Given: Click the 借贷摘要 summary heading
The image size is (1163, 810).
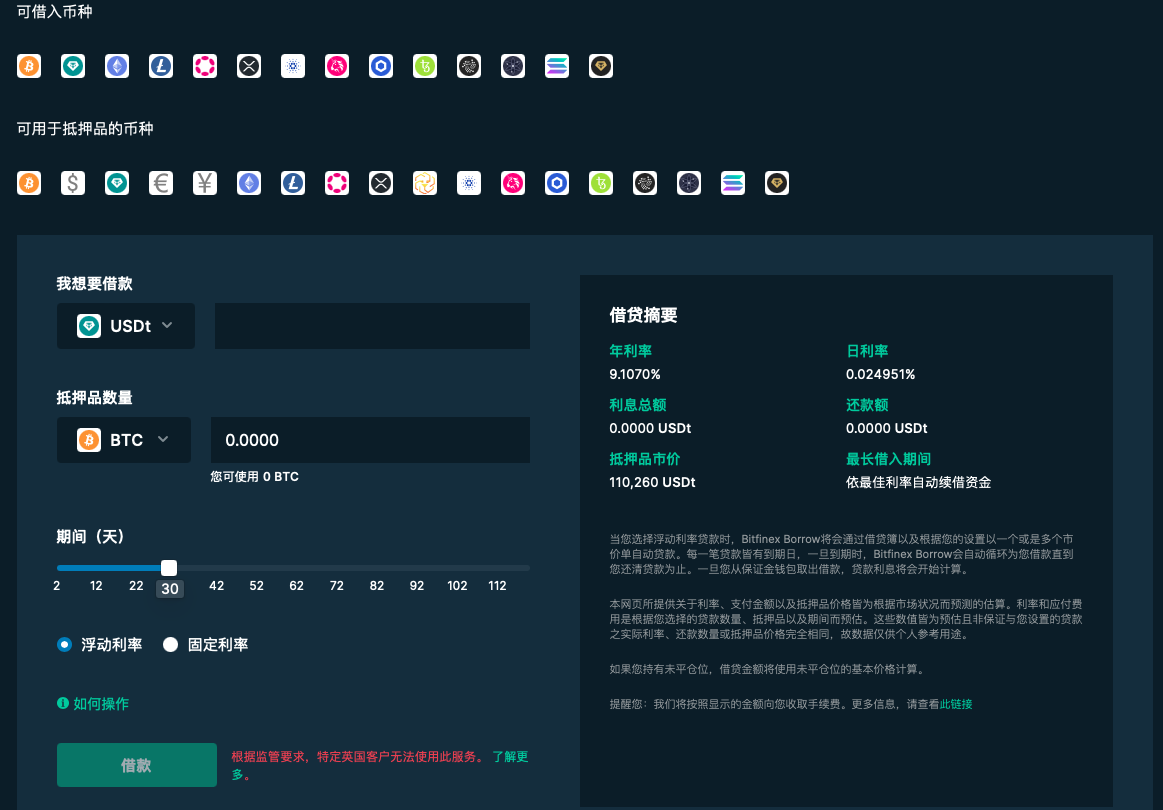Looking at the screenshot, I should pos(643,315).
